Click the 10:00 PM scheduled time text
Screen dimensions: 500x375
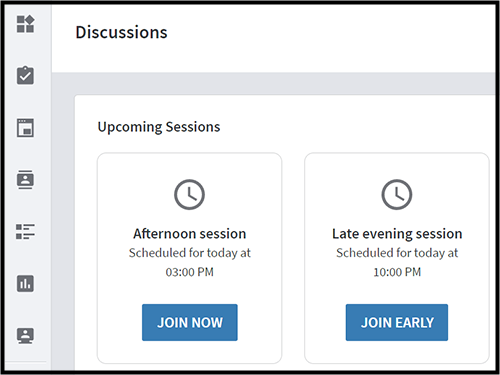tap(397, 272)
